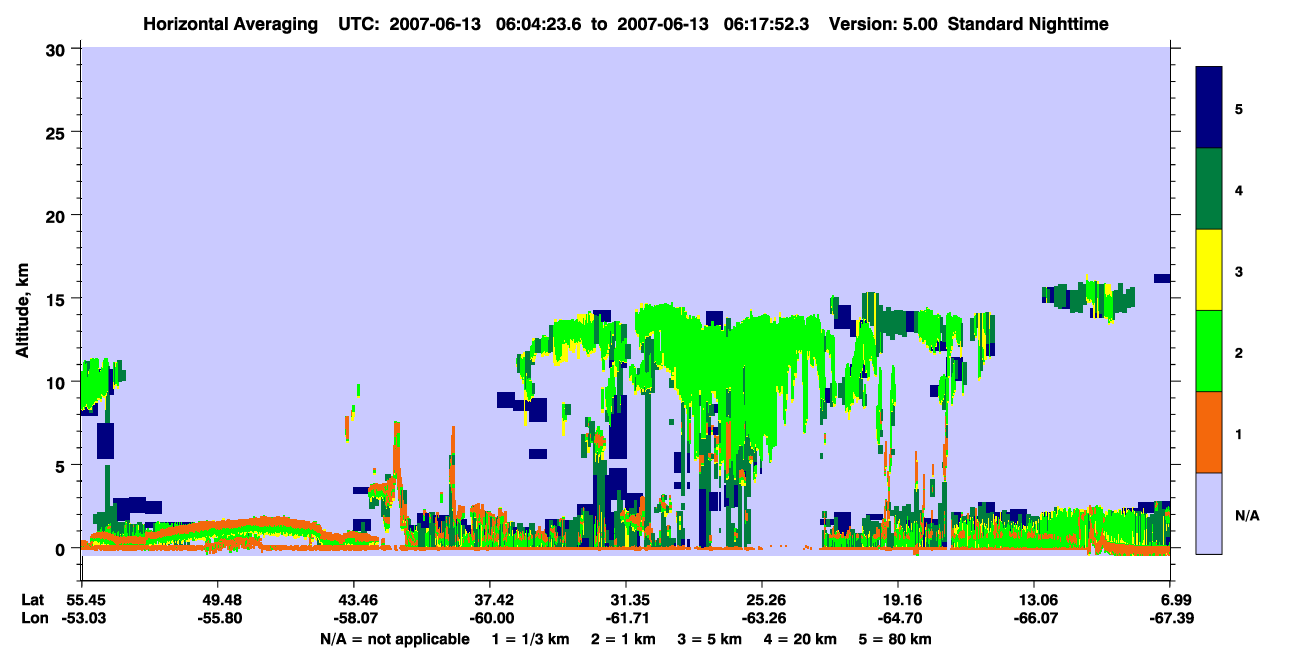Click the dark green colorbar segment for 4

tap(1209, 189)
